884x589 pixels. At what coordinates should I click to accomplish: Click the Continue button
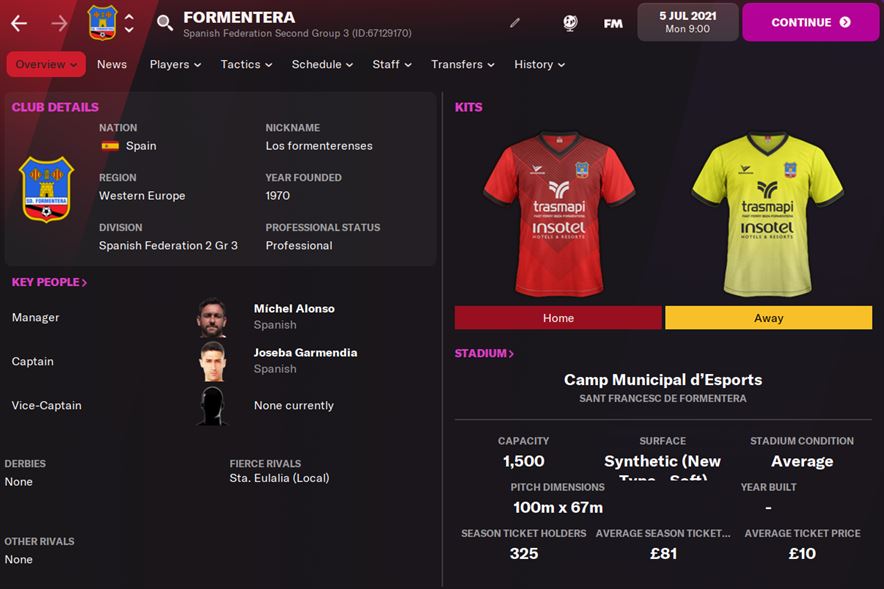point(810,23)
